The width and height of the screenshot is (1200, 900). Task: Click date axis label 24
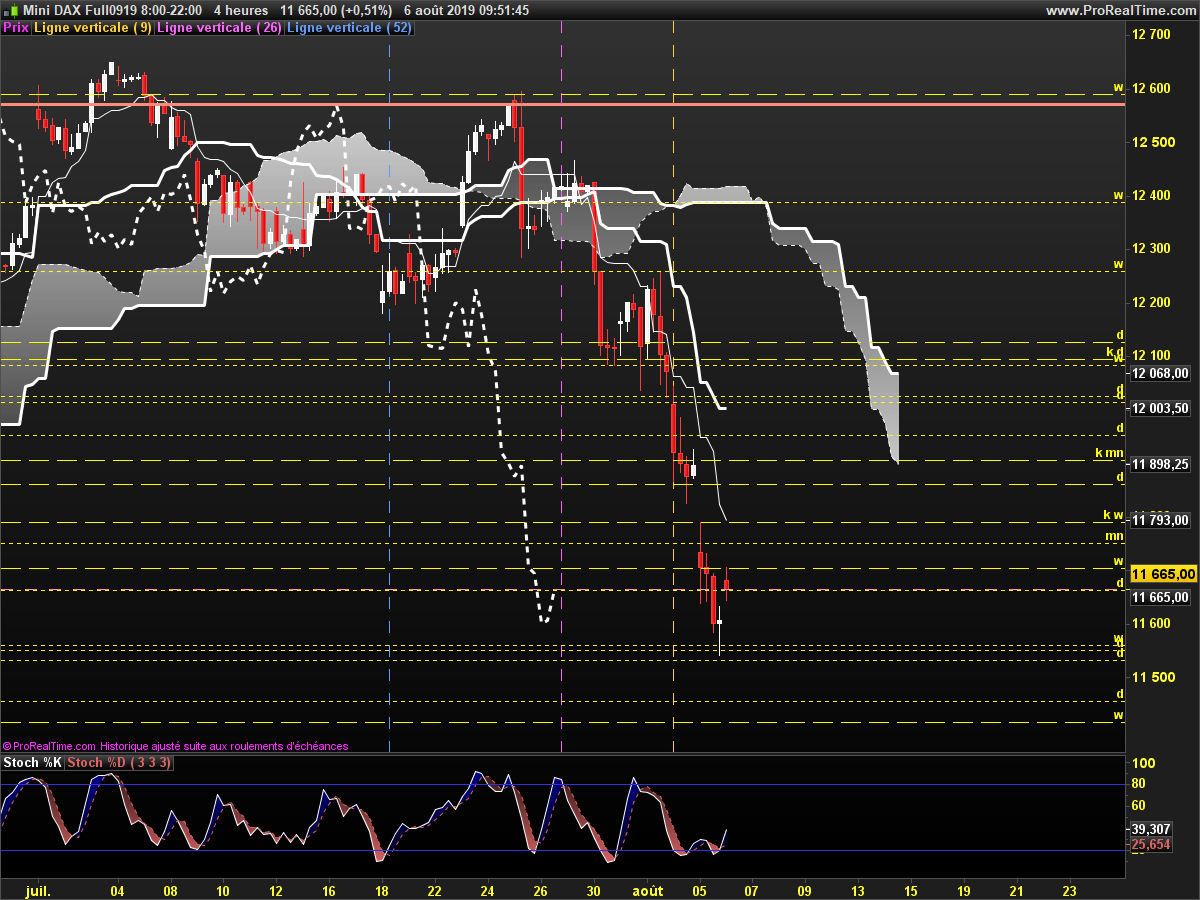pyautogui.click(x=487, y=889)
